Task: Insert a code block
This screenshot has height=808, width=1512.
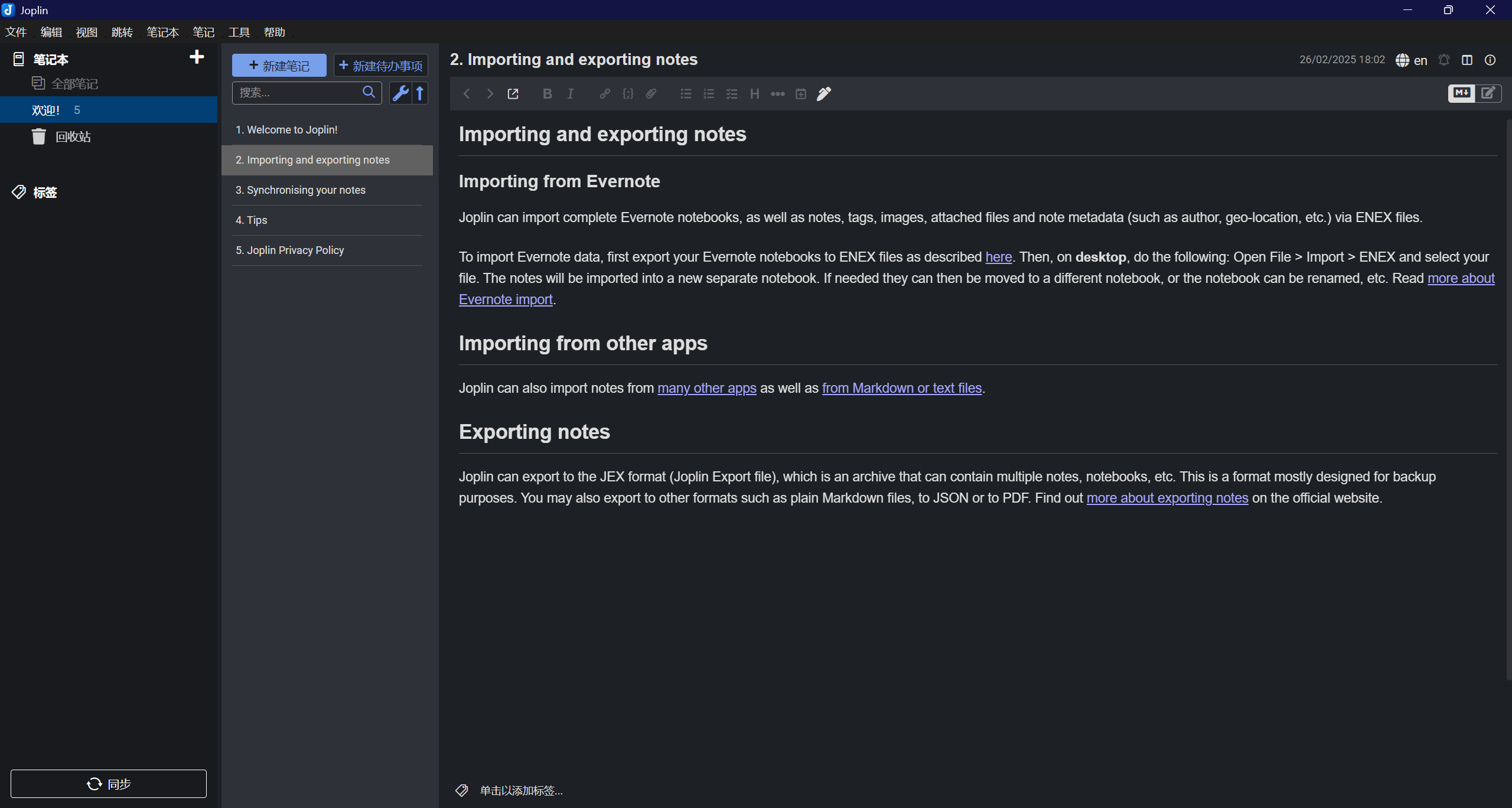Action: point(628,93)
